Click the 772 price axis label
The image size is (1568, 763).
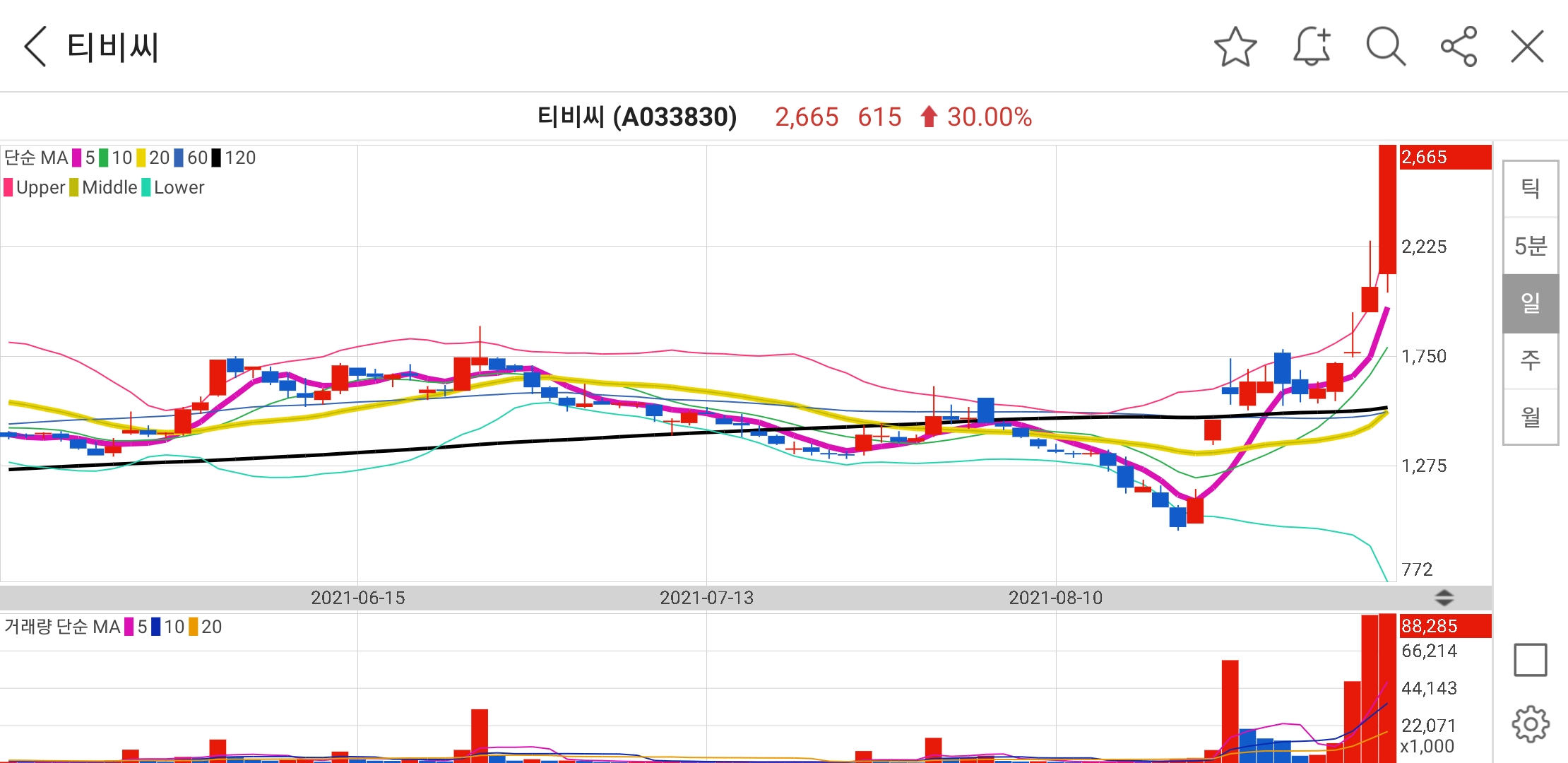click(1417, 569)
